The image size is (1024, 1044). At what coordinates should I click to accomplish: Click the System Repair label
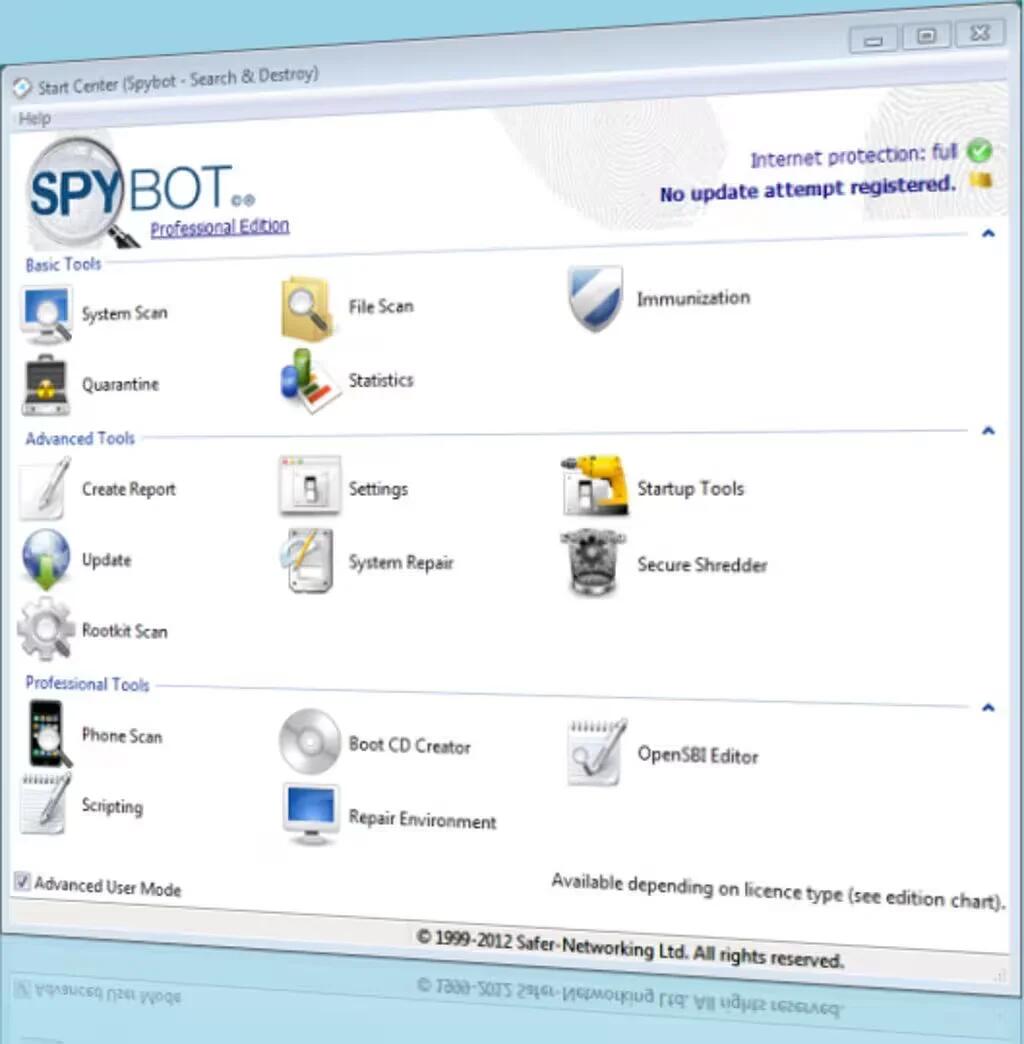(x=401, y=563)
